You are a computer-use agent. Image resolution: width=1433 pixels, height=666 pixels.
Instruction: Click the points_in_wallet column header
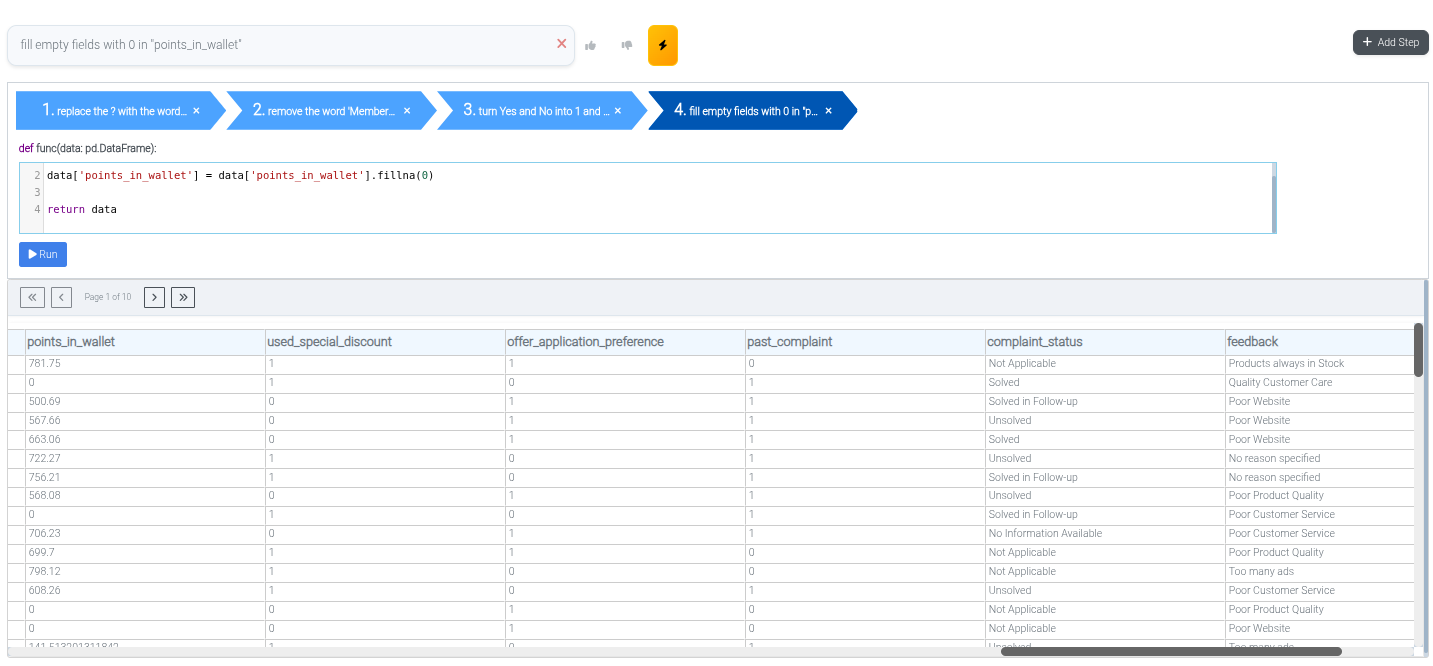point(71,342)
